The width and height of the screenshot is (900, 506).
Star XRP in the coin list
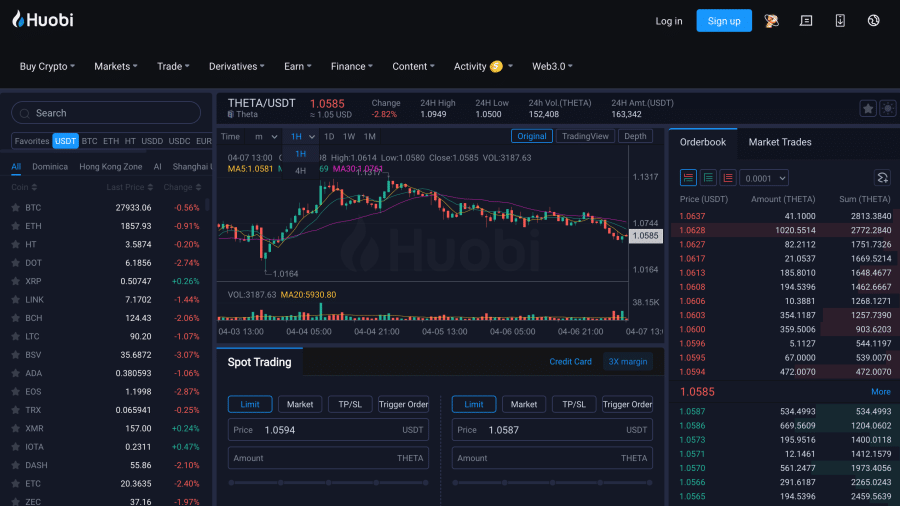click(x=15, y=281)
